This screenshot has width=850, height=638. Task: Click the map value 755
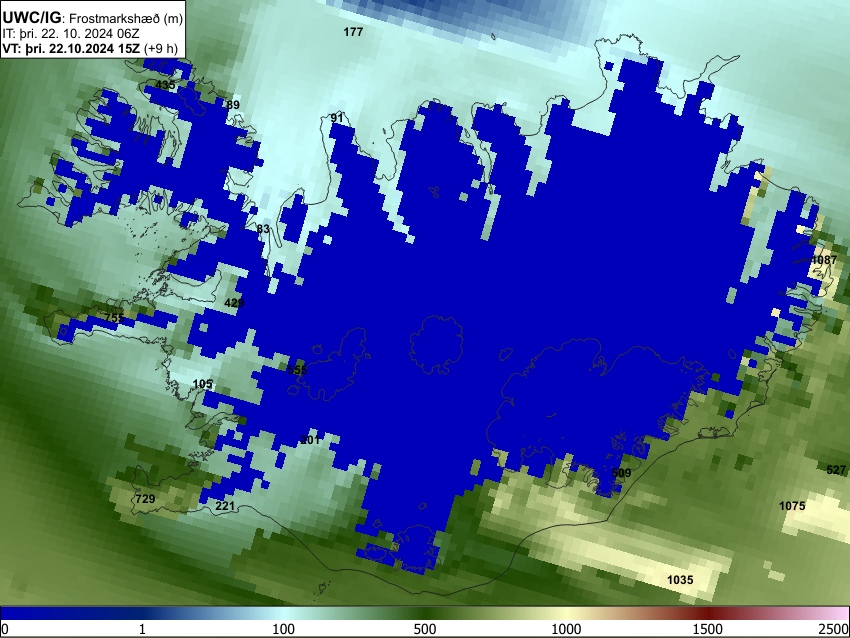click(x=114, y=318)
